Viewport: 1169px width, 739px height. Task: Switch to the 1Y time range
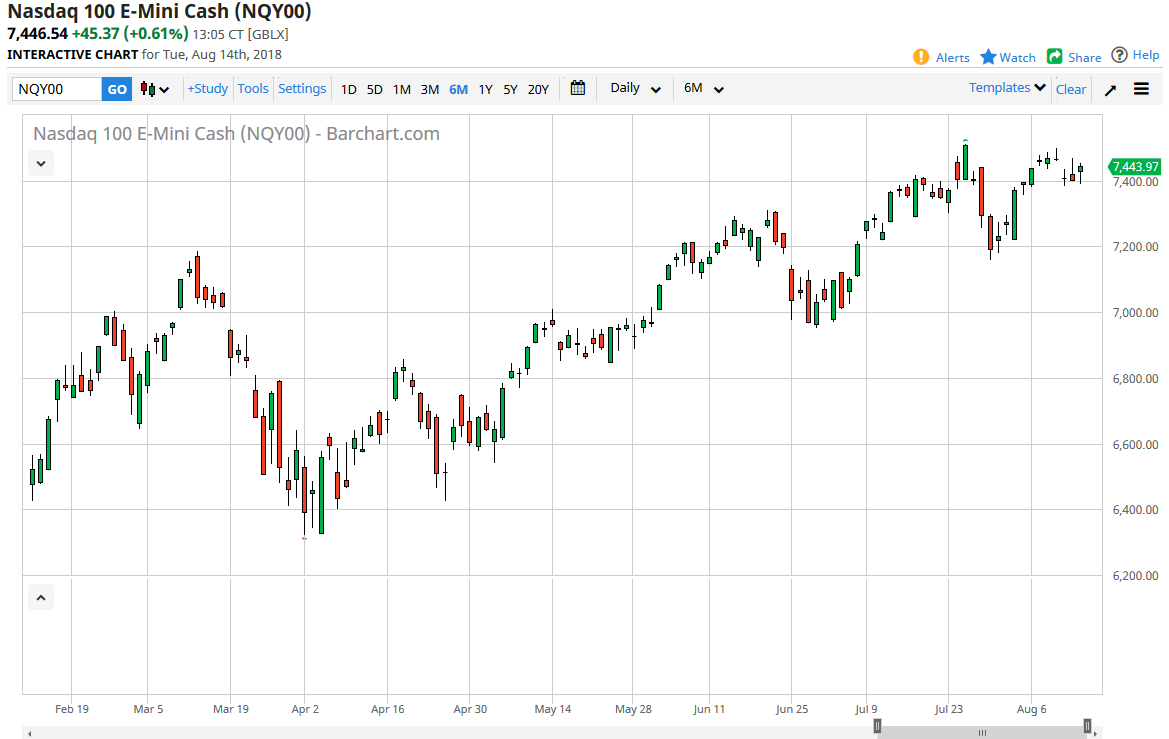485,89
